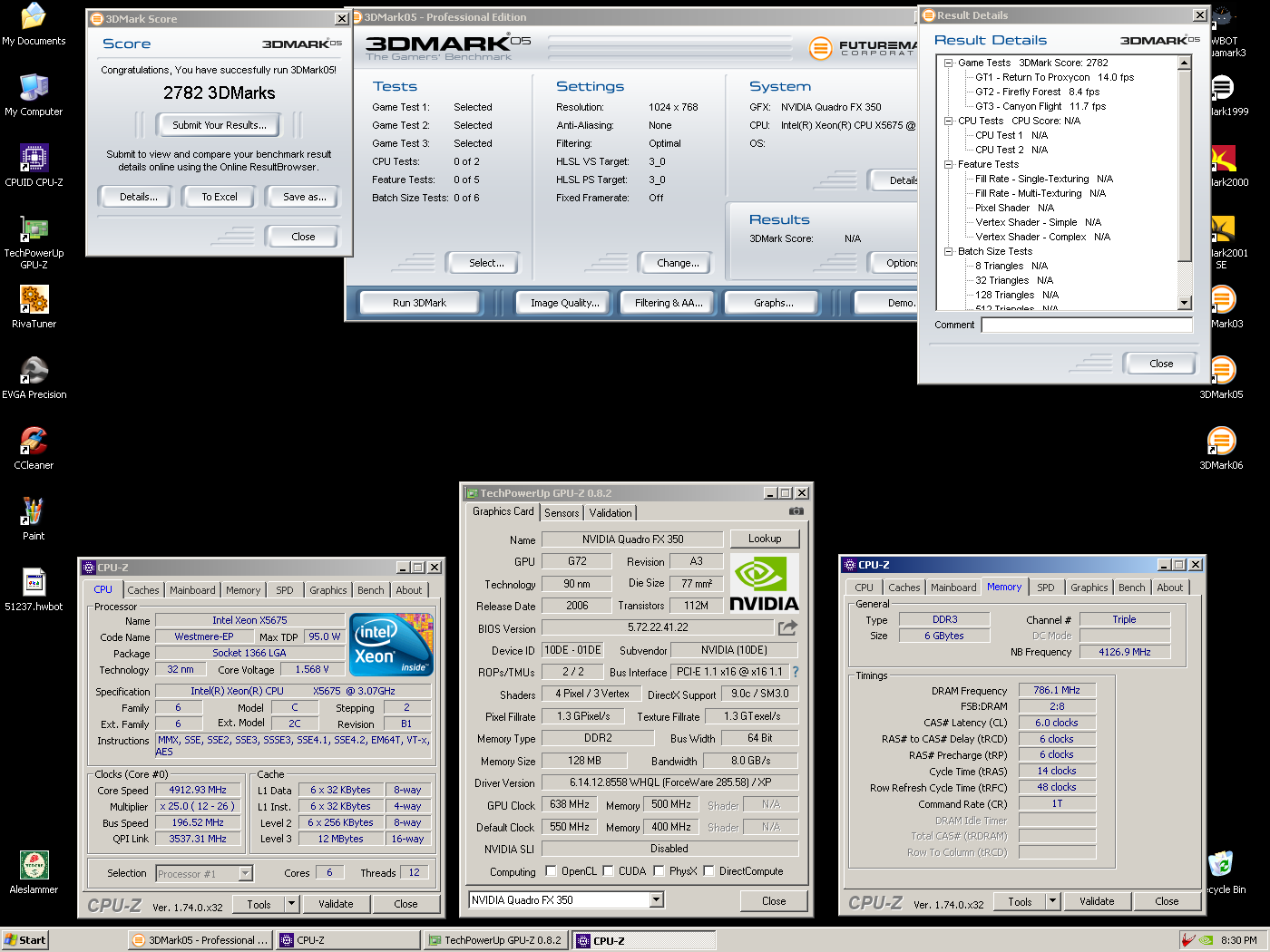Collapse the Feature Tests tree node

(948, 164)
